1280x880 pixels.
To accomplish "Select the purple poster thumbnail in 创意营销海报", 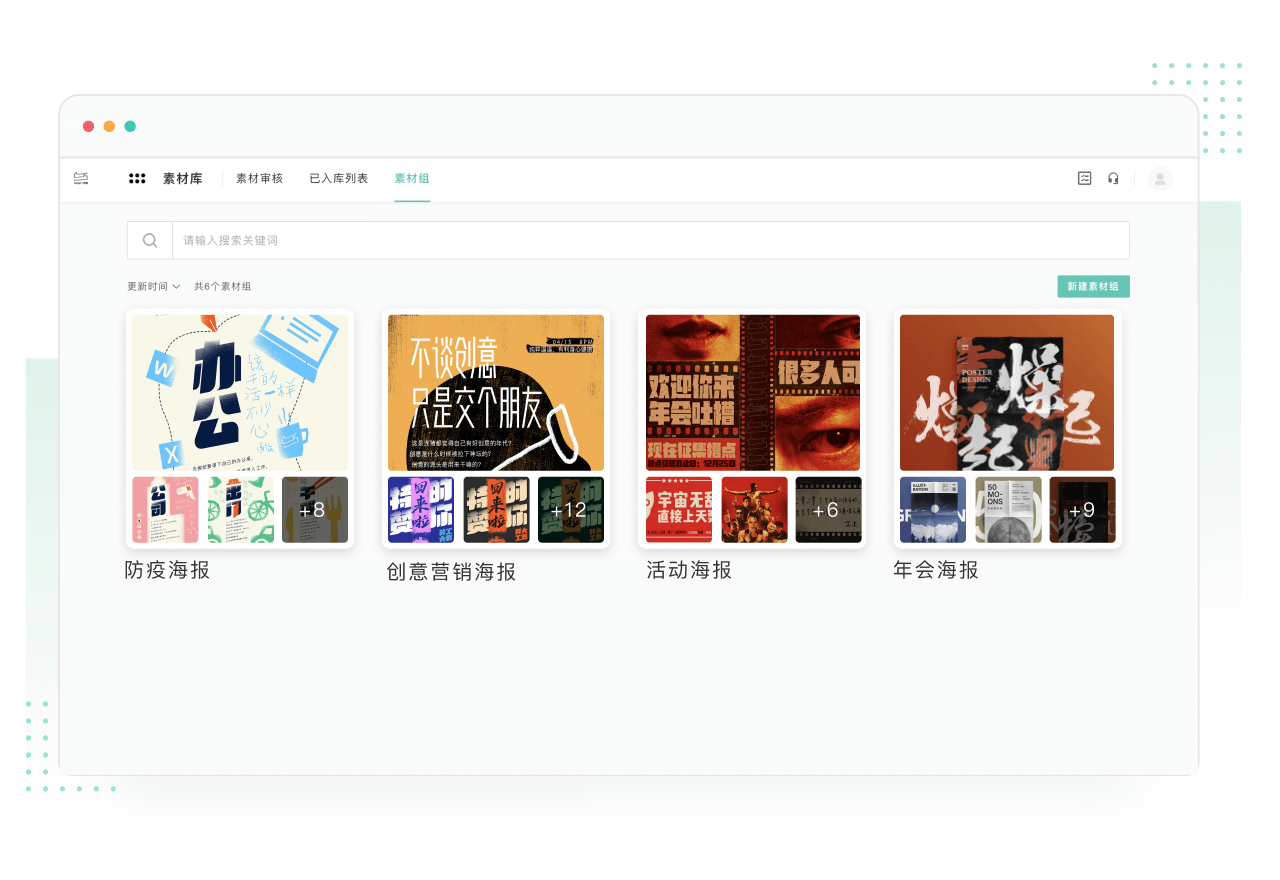I will 421,510.
